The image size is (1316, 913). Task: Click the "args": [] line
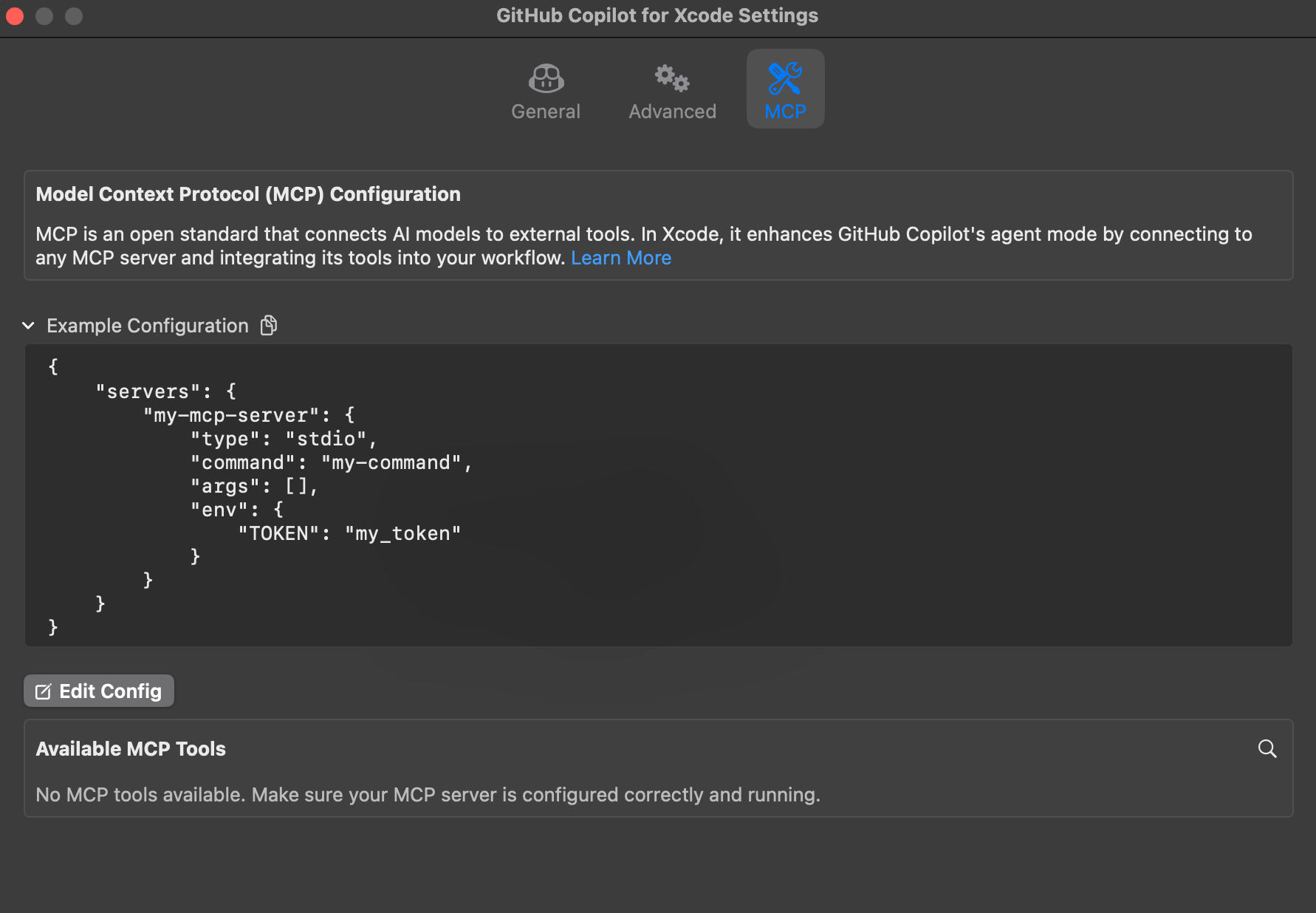[x=254, y=486]
